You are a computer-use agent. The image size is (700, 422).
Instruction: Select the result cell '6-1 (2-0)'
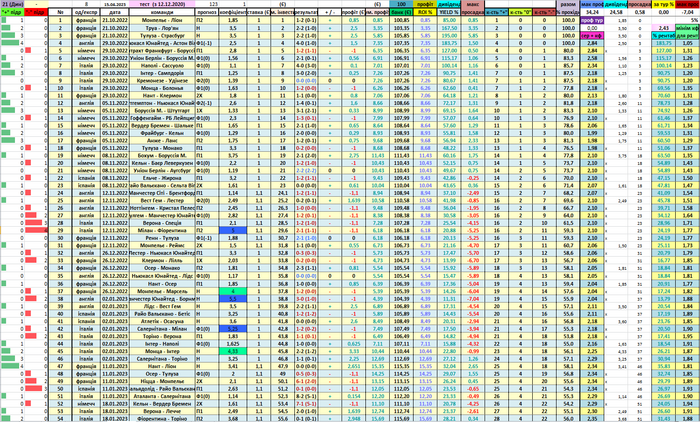click(306, 381)
